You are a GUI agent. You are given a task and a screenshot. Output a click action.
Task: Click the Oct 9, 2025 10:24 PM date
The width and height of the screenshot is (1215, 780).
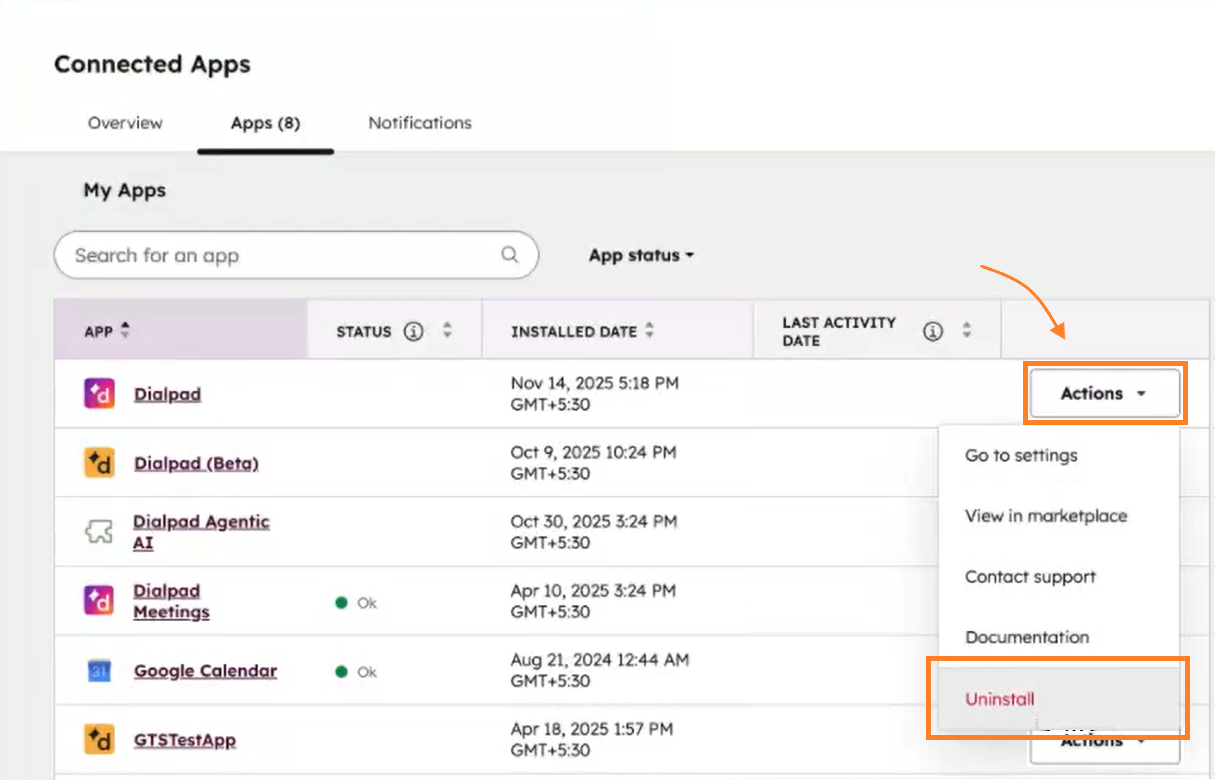[x=593, y=462]
